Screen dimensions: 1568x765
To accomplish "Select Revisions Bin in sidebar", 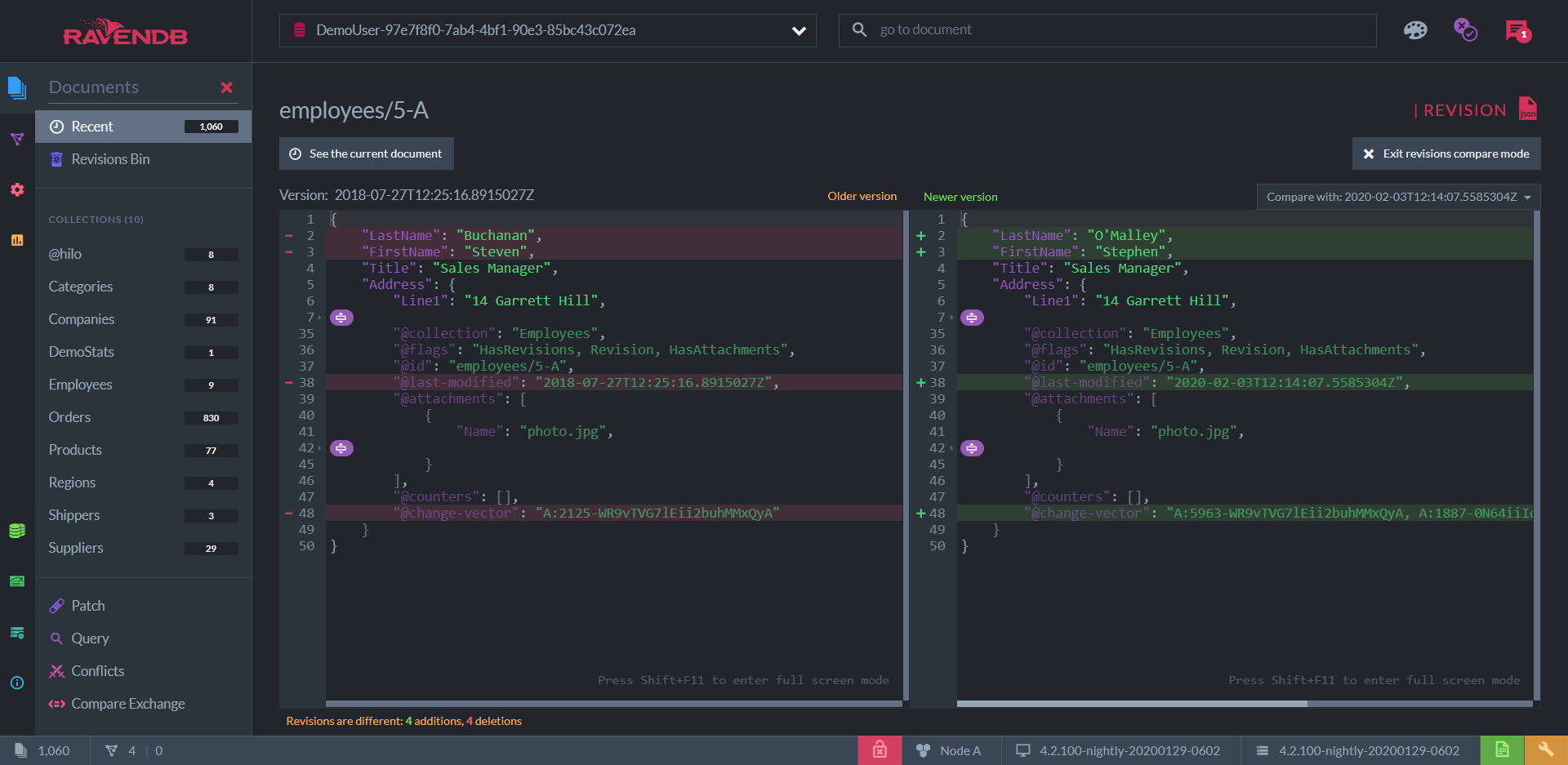I will point(110,159).
